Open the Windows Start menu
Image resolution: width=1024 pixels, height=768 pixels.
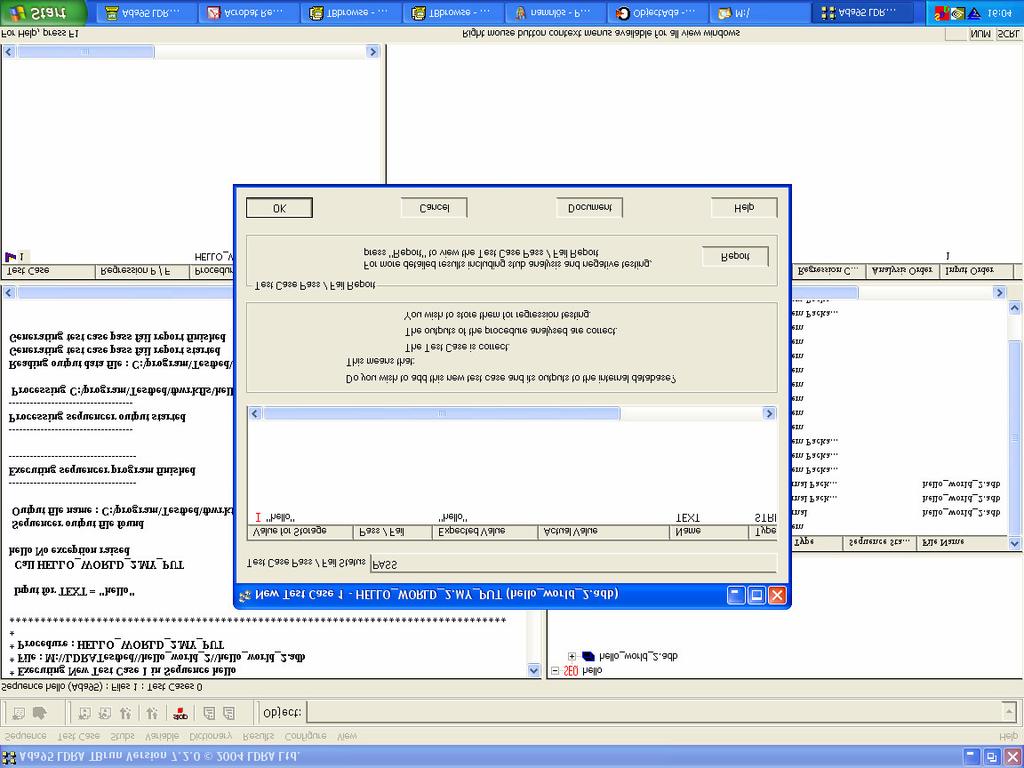coord(43,12)
